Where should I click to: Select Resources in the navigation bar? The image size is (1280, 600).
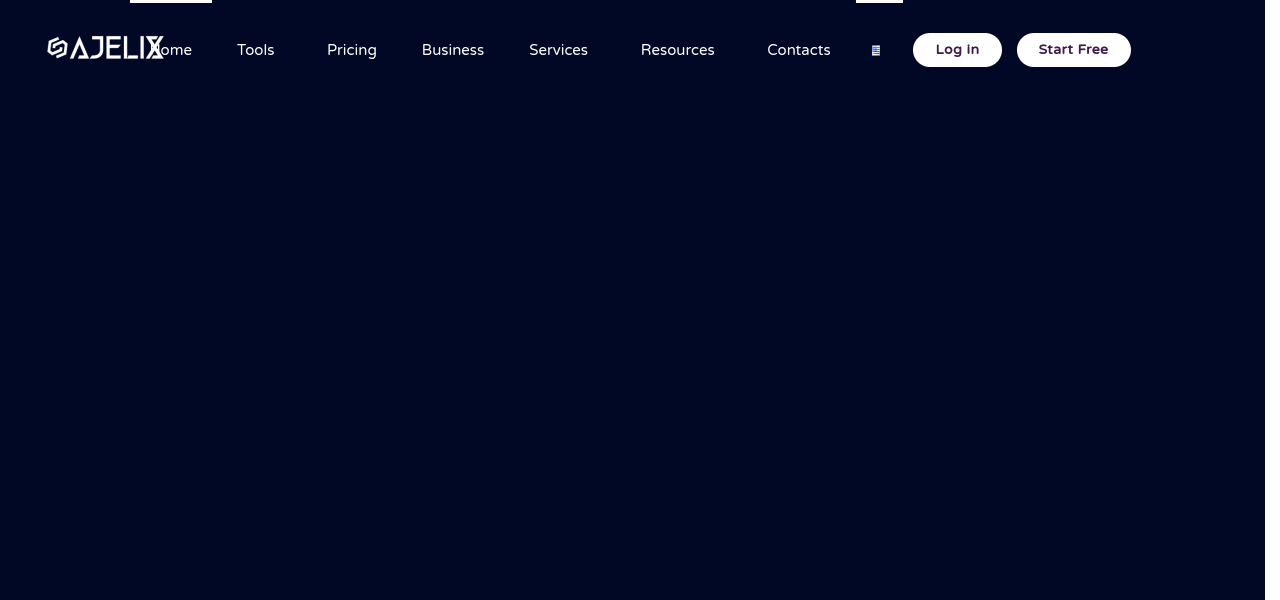[x=677, y=50]
